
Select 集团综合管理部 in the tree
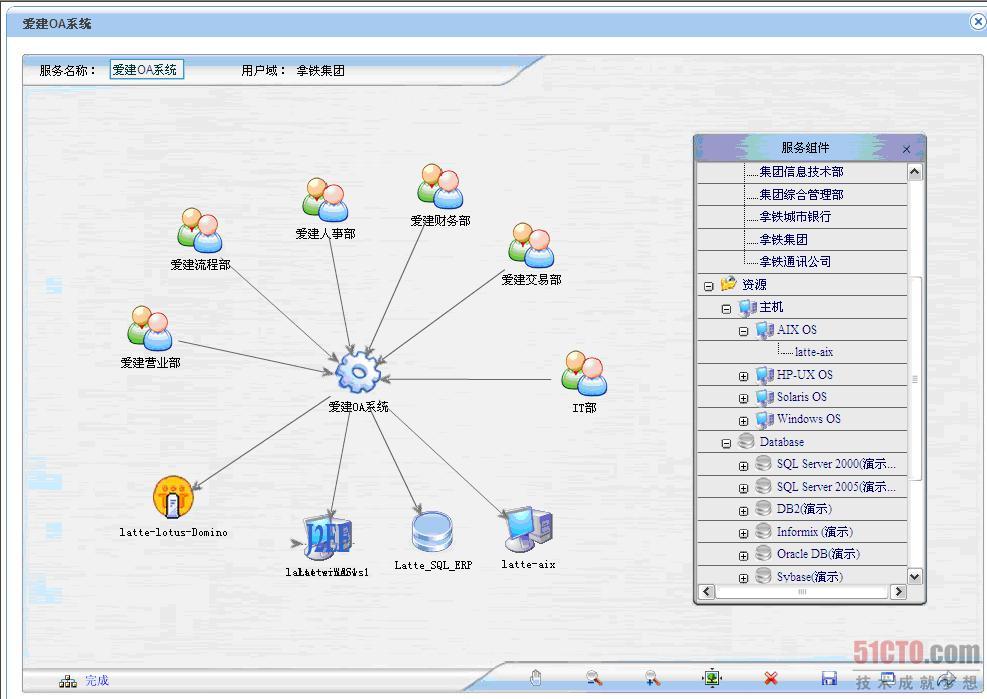(801, 195)
